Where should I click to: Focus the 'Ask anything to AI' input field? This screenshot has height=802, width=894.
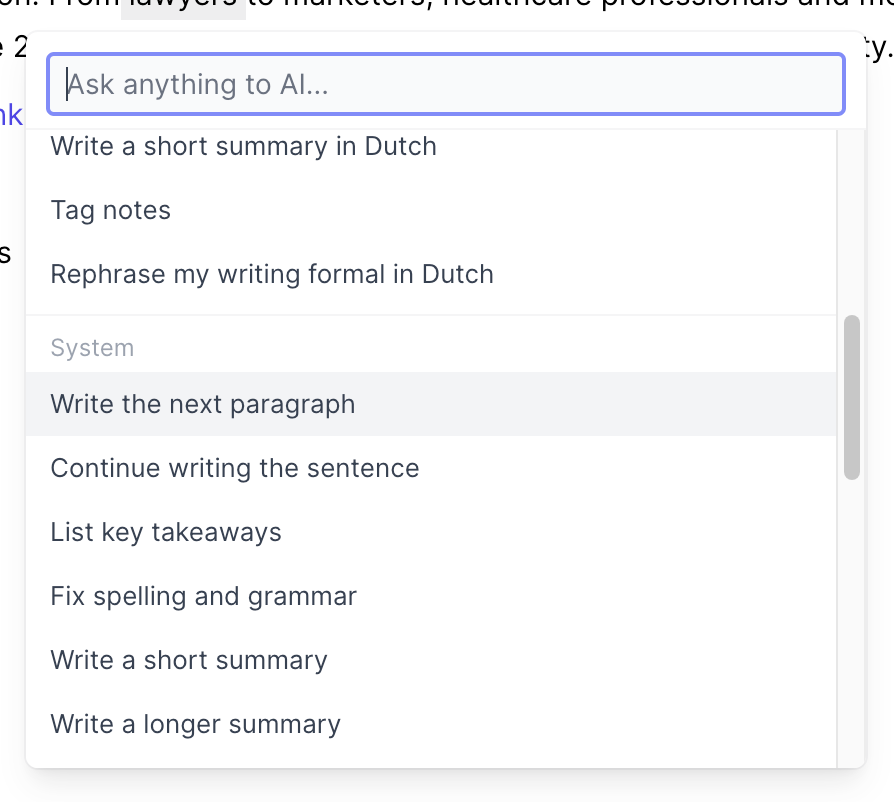click(x=445, y=84)
